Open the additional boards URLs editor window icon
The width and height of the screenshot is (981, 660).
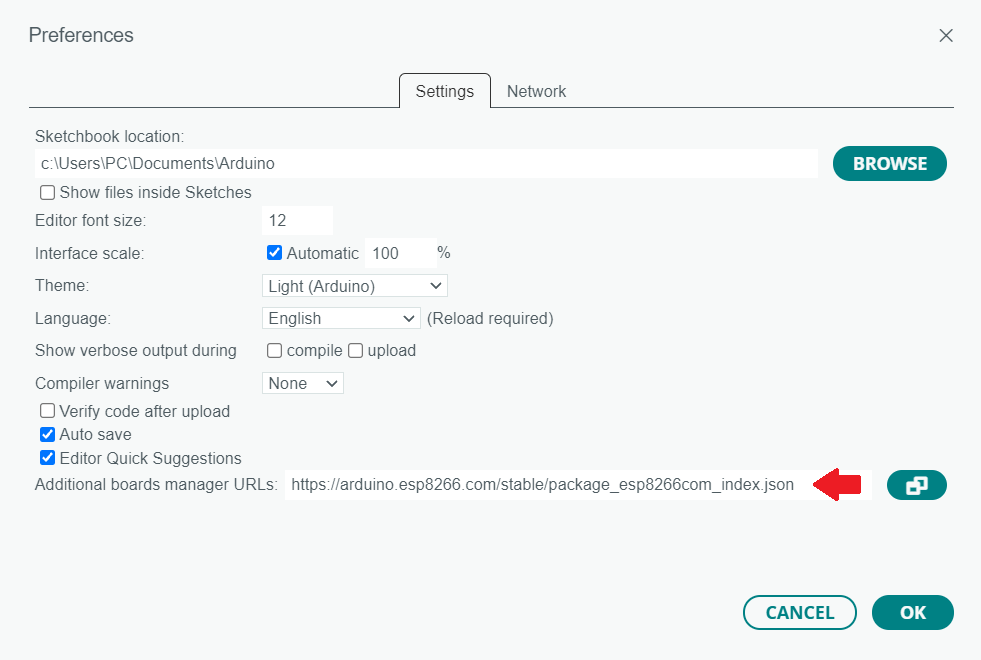[916, 485]
